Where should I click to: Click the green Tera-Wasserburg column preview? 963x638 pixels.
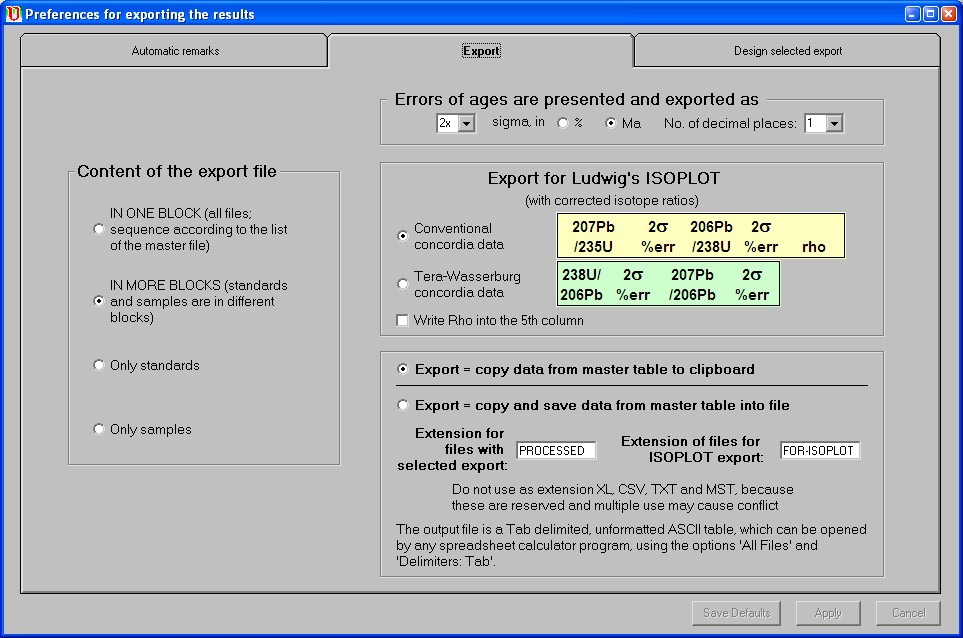click(668, 284)
